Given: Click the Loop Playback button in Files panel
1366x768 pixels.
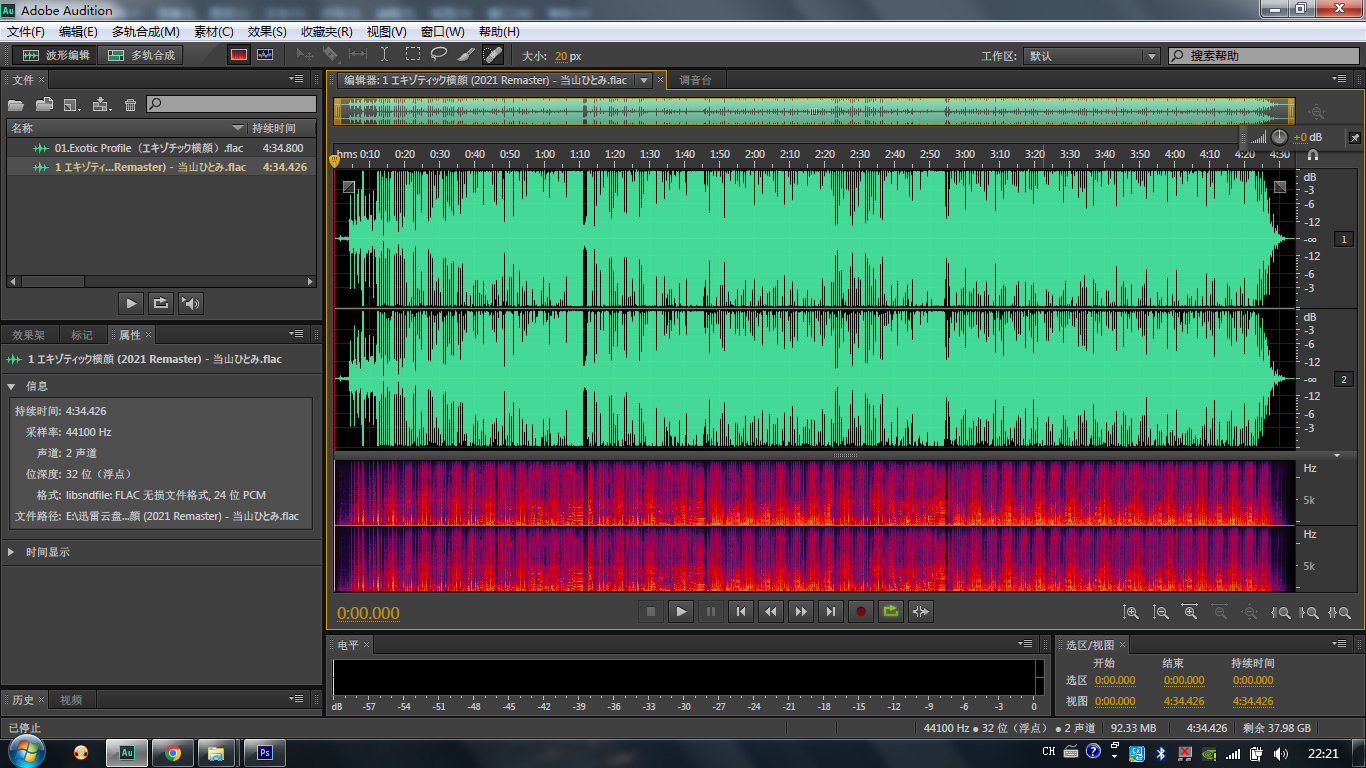Looking at the screenshot, I should pos(160,303).
